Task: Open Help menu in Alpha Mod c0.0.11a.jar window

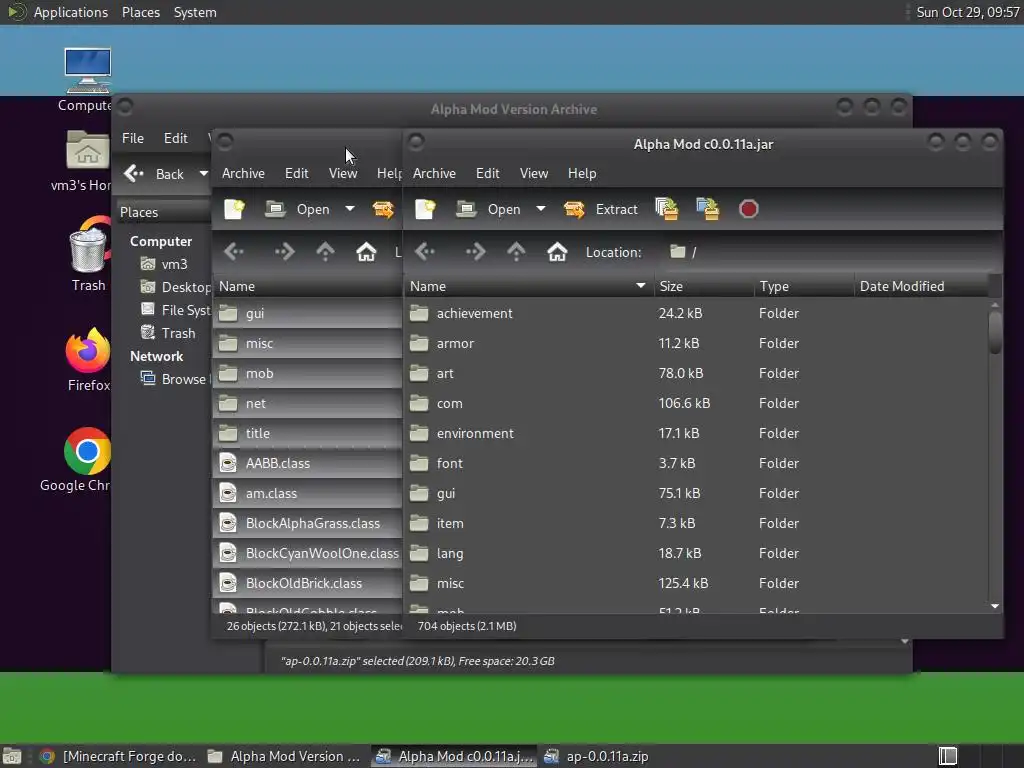Action: (582, 173)
